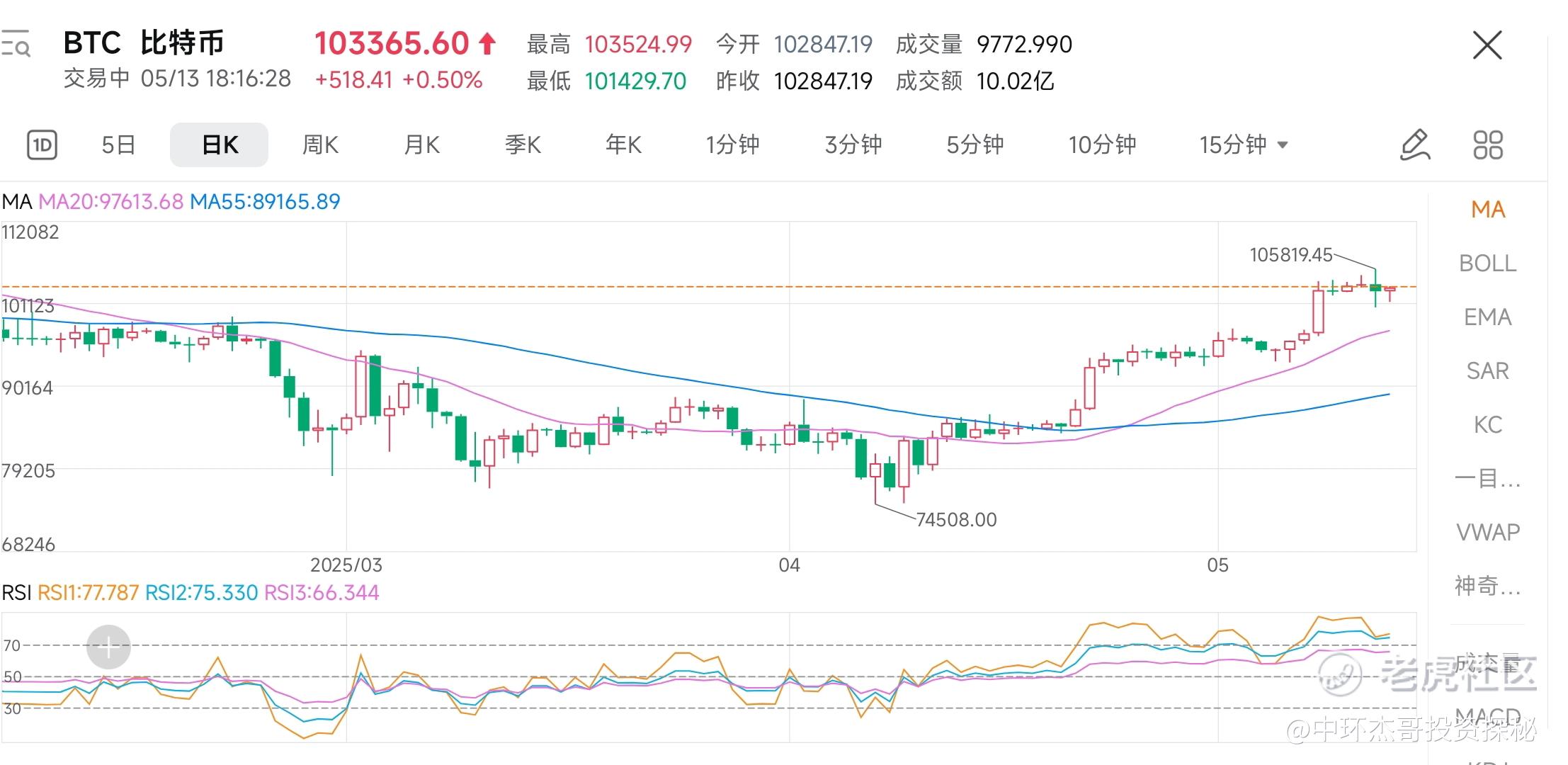The width and height of the screenshot is (1568, 765).
Task: Select the VWAP indicator
Action: 1487,532
